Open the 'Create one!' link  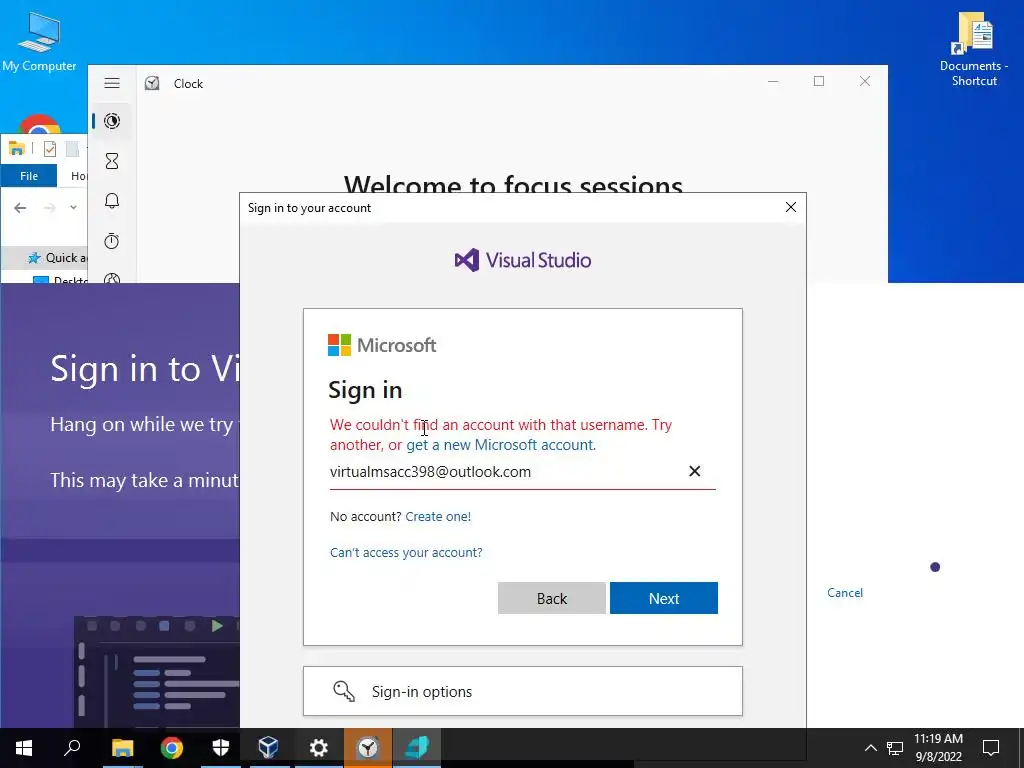click(x=438, y=517)
